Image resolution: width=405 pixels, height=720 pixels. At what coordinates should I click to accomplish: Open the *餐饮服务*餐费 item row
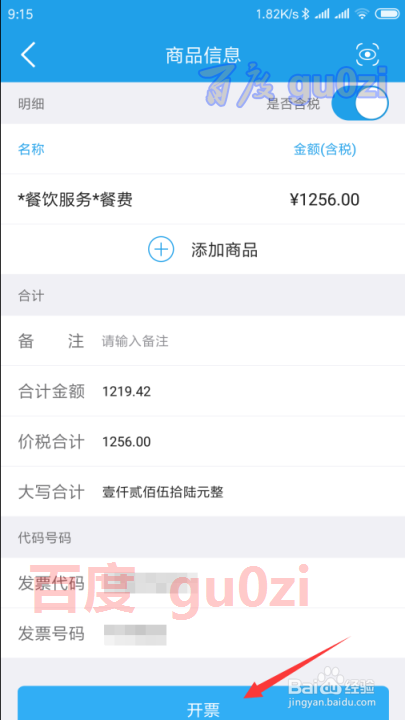coord(202,200)
